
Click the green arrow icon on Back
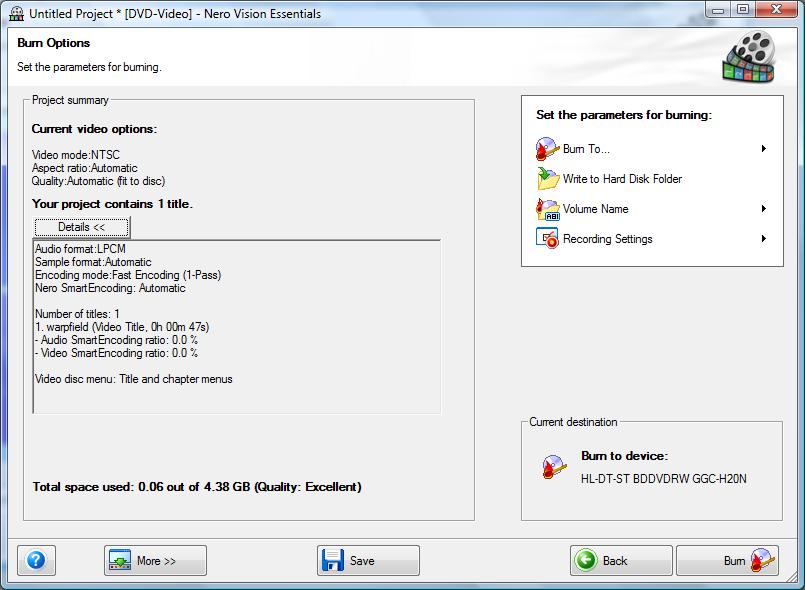tap(586, 560)
